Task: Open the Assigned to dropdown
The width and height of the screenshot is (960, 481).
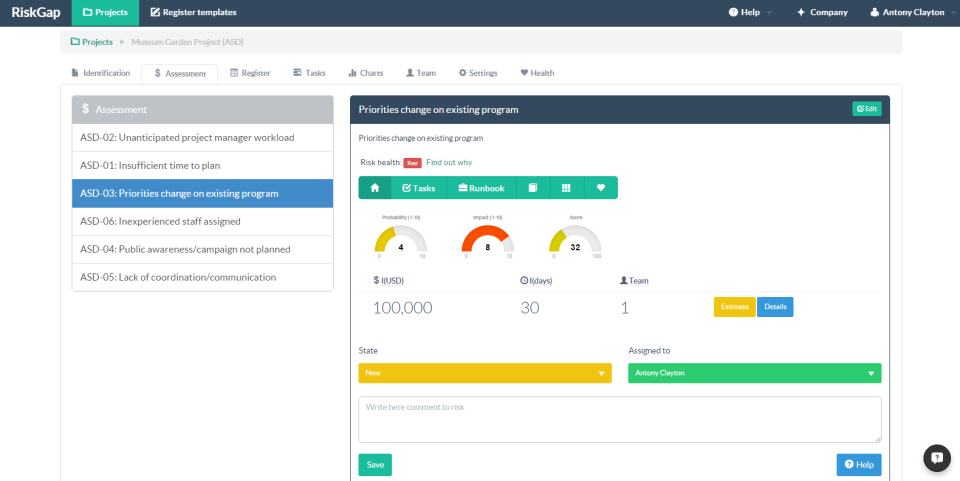Action: (754, 373)
